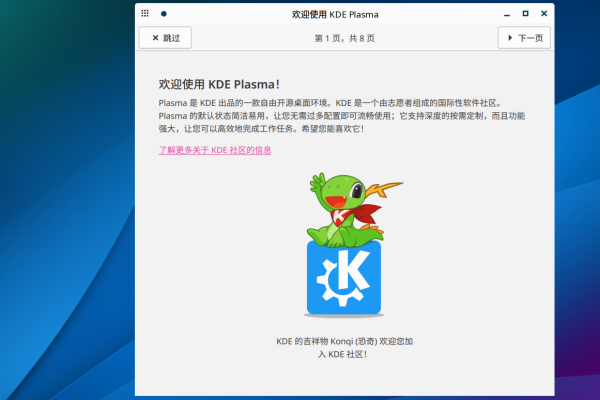The height and width of the screenshot is (400, 600).
Task: Click the blue KDE gear logo
Action: tap(343, 278)
